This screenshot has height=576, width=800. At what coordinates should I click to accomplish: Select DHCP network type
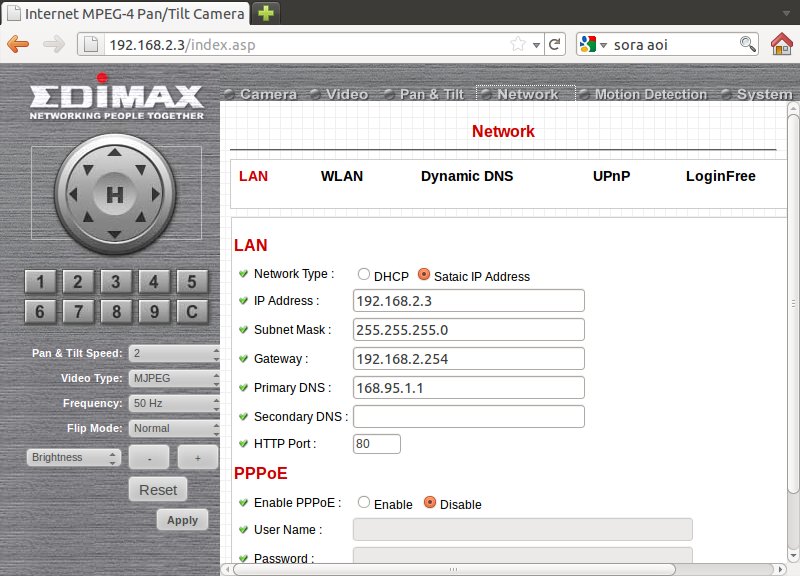[x=364, y=275]
